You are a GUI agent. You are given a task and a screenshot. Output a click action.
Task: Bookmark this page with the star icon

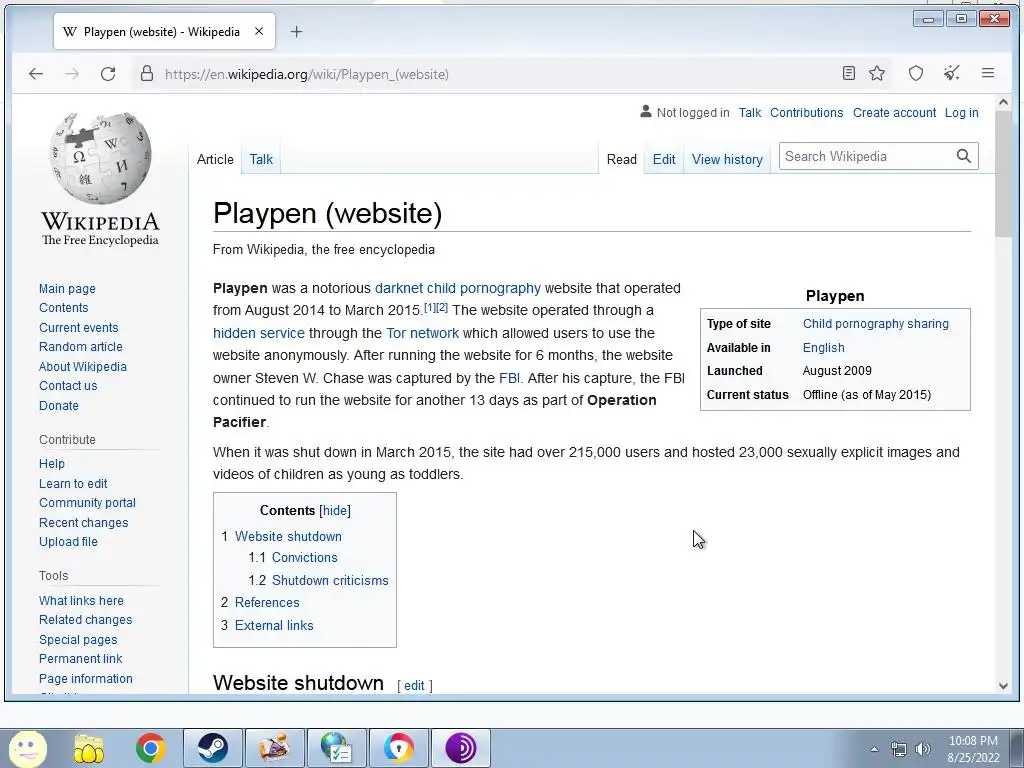coord(877,73)
